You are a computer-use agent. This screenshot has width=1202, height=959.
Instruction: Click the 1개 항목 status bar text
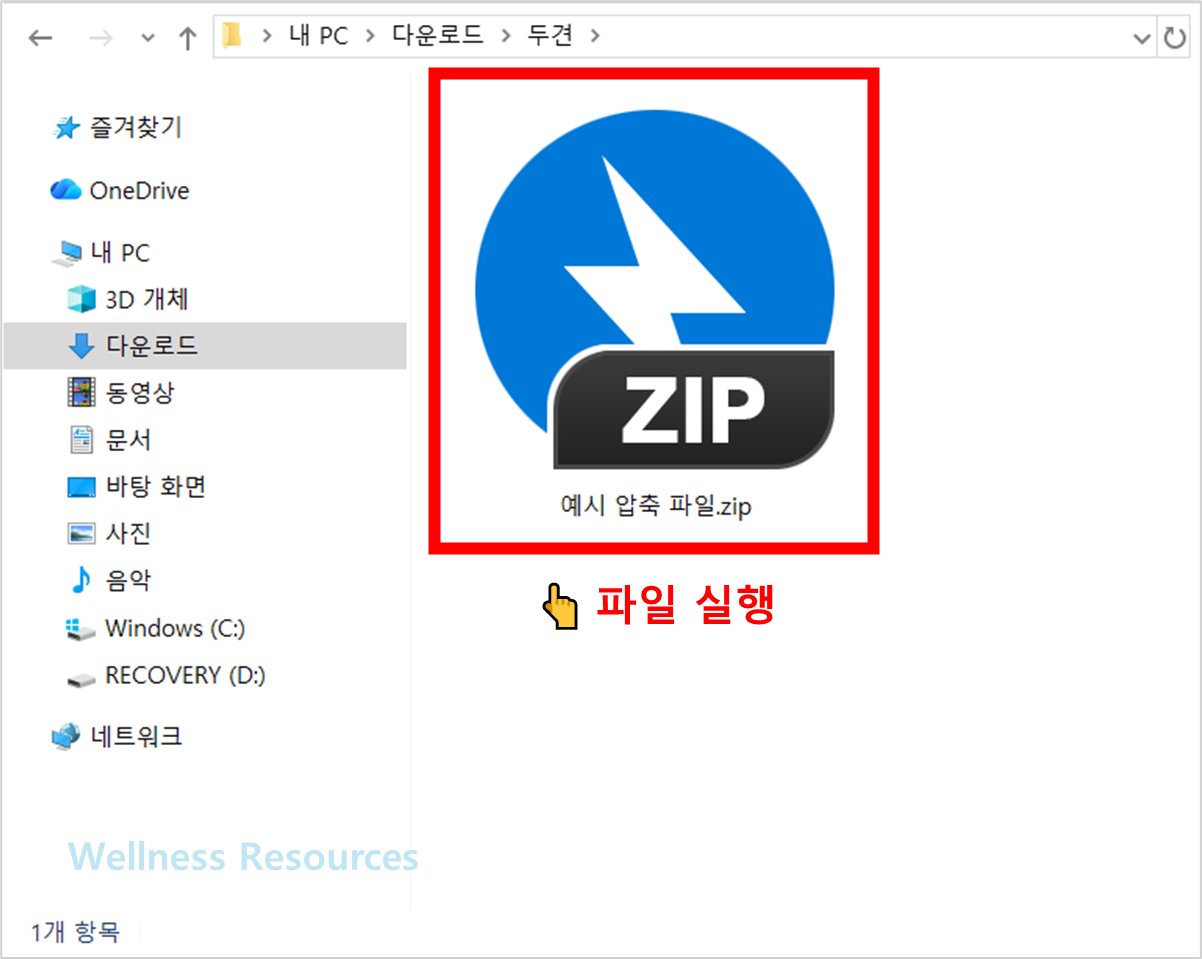point(76,932)
